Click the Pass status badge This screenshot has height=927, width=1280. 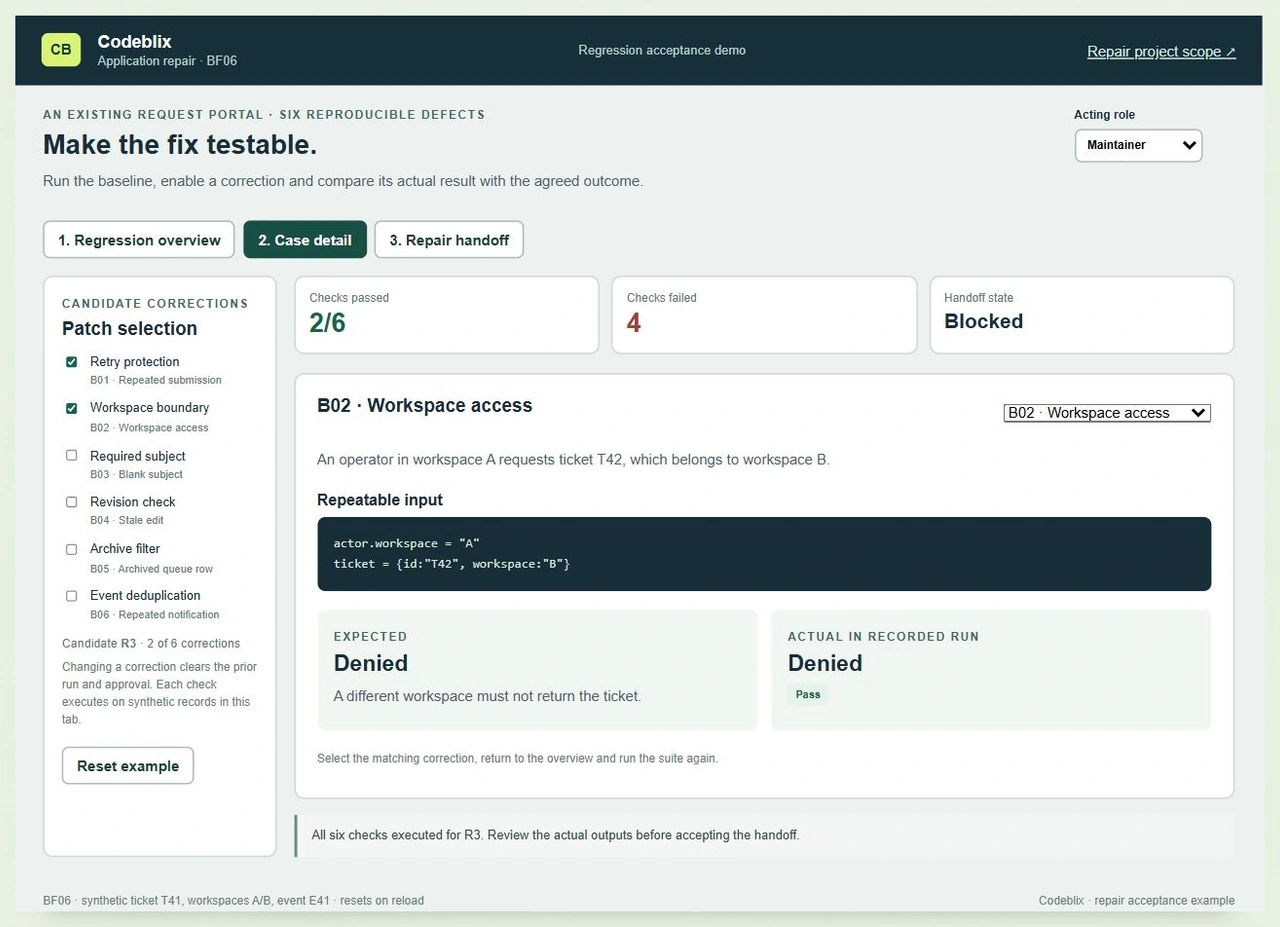click(x=808, y=694)
